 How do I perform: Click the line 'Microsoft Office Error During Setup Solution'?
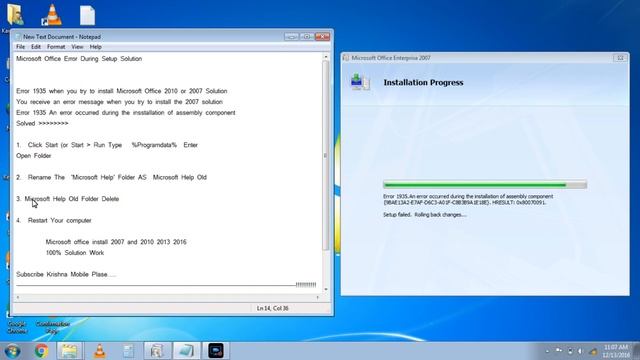[x=79, y=59]
